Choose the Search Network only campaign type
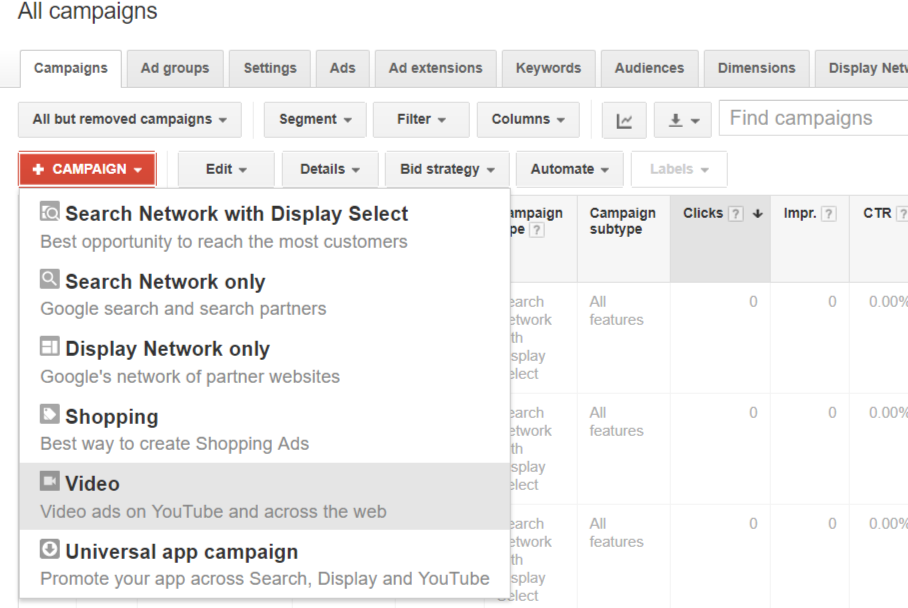908x608 pixels. (x=265, y=294)
